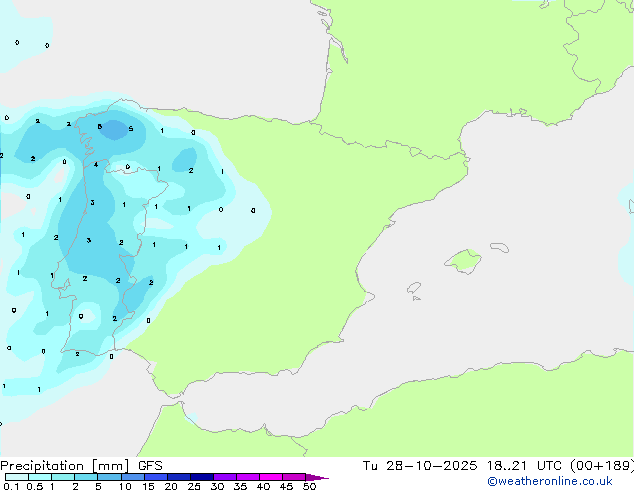Click the 'Precipitation [mm]' title text
This screenshot has width=634, height=490.
coord(65,466)
